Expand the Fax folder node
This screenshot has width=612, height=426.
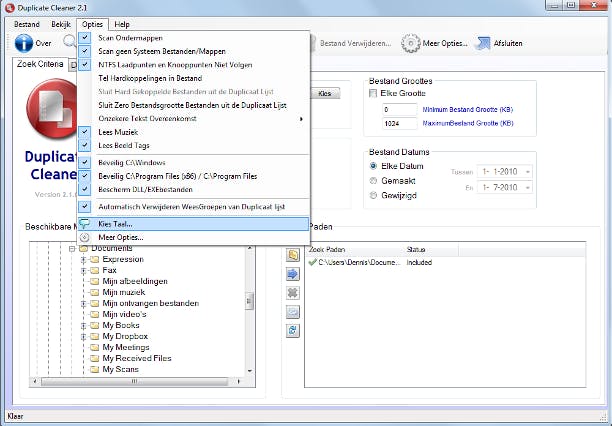coord(83,270)
